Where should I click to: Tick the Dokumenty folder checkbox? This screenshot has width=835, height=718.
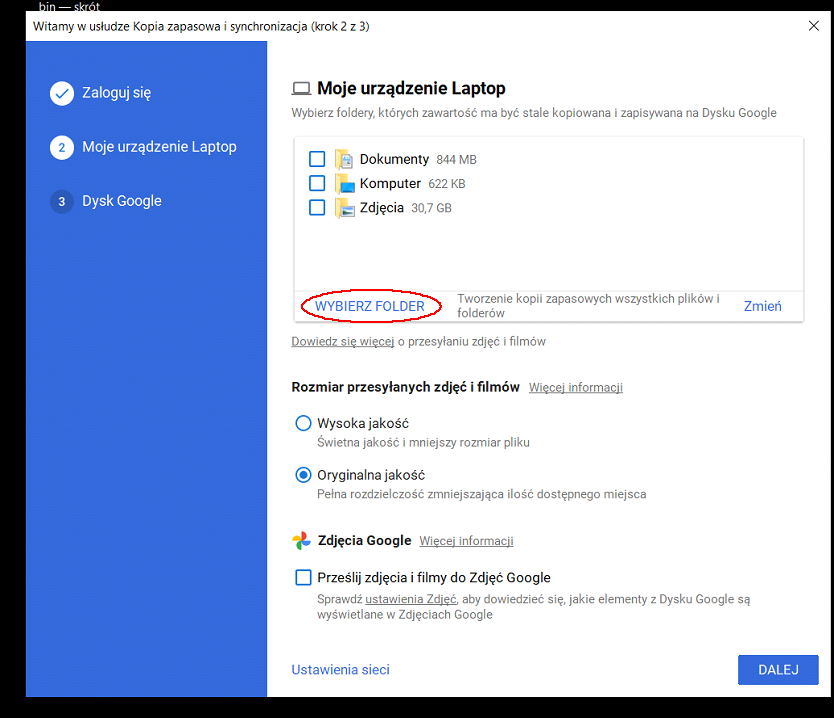coord(317,159)
